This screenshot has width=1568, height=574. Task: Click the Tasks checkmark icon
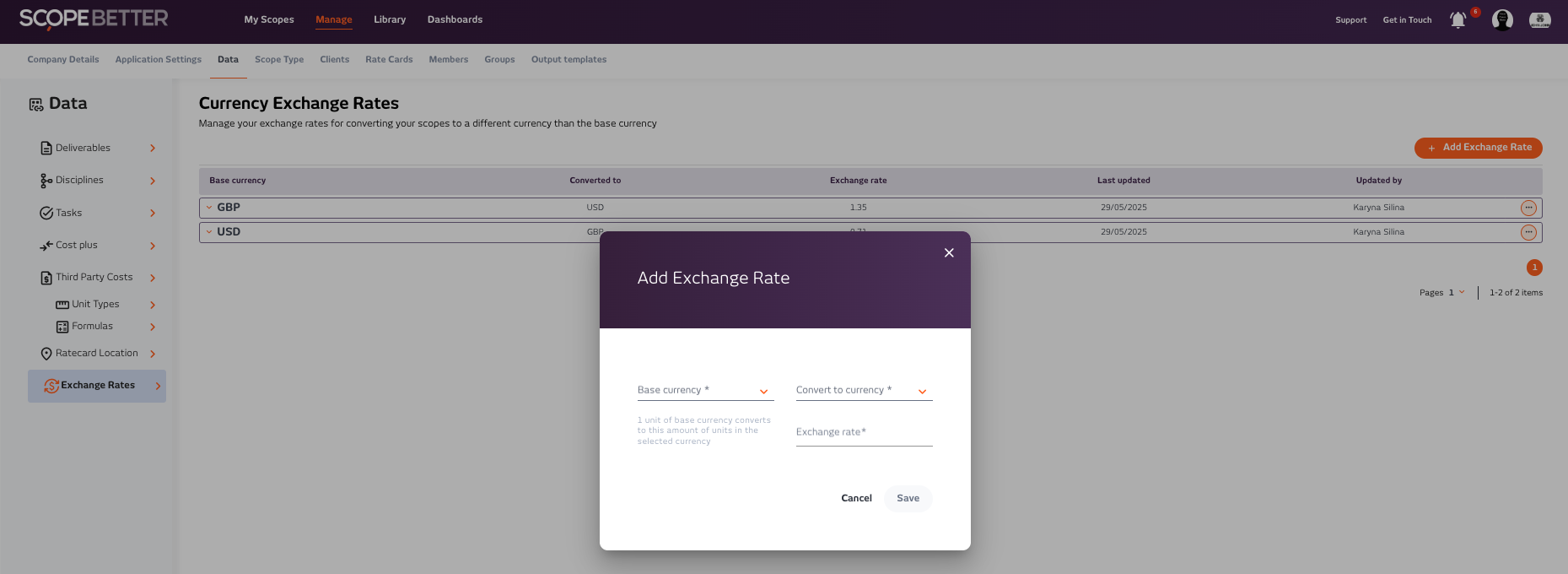46,214
